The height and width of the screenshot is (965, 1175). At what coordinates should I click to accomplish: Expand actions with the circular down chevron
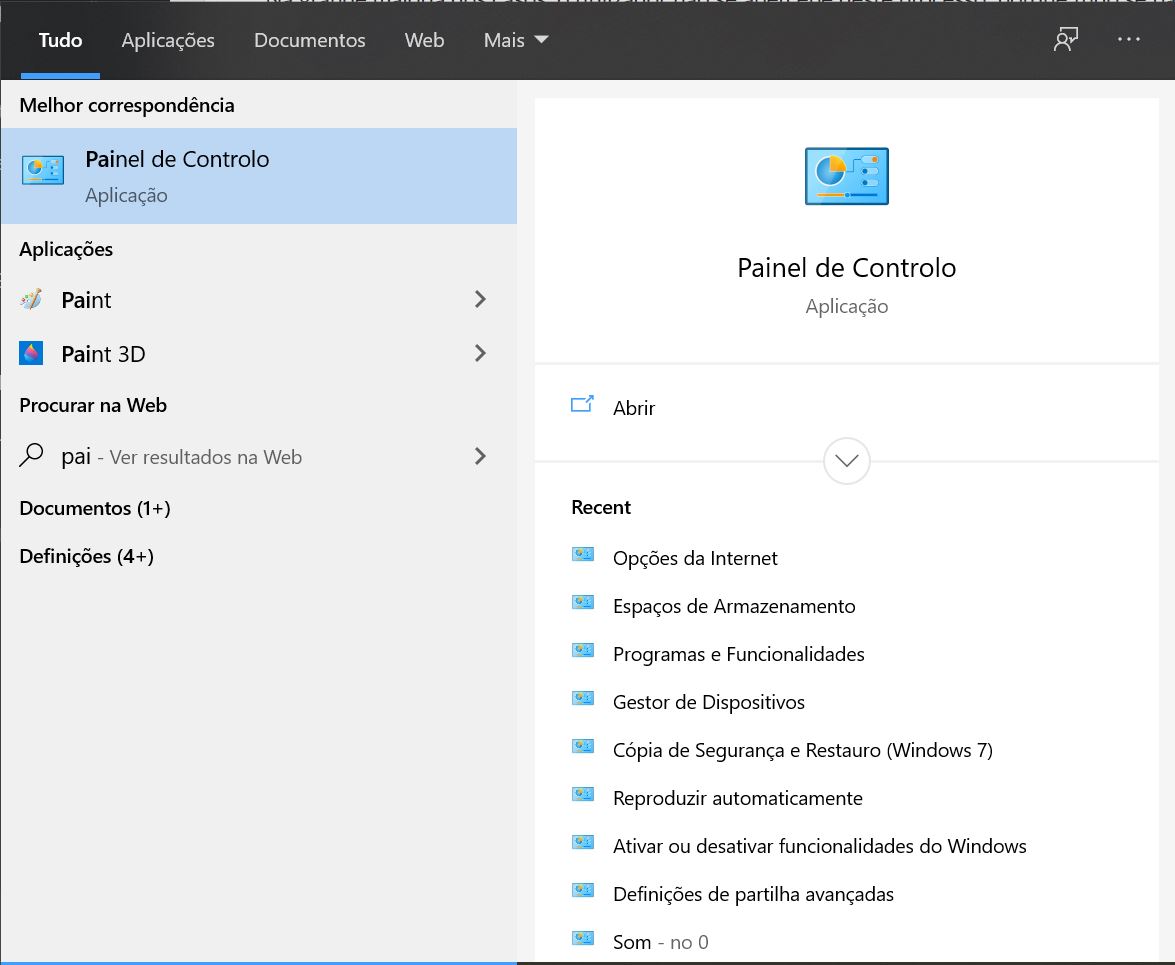[x=846, y=461]
